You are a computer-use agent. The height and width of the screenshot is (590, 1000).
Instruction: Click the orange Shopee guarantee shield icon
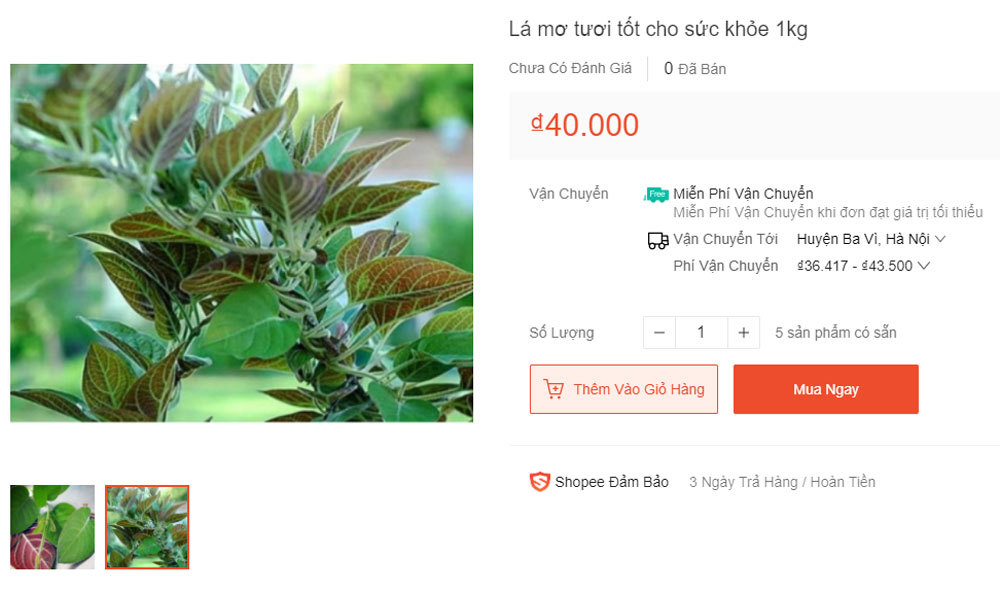[x=540, y=482]
